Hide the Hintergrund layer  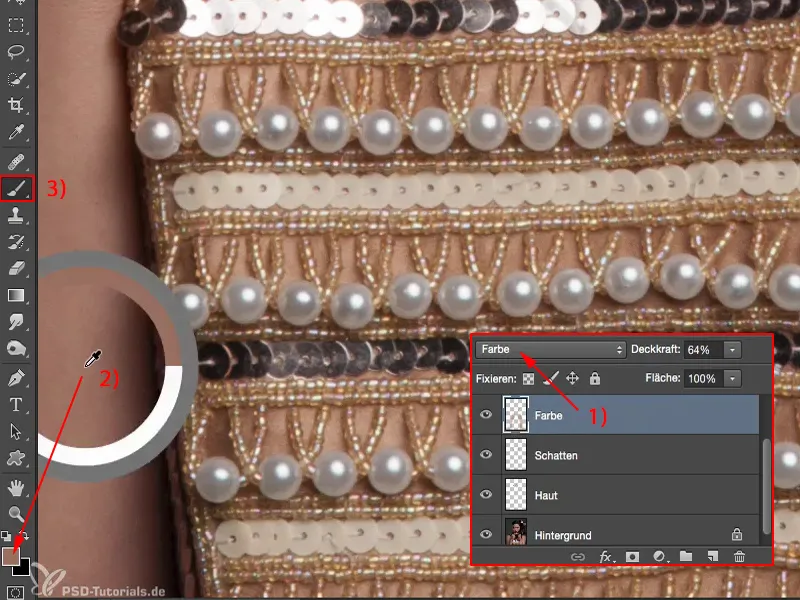pos(486,534)
